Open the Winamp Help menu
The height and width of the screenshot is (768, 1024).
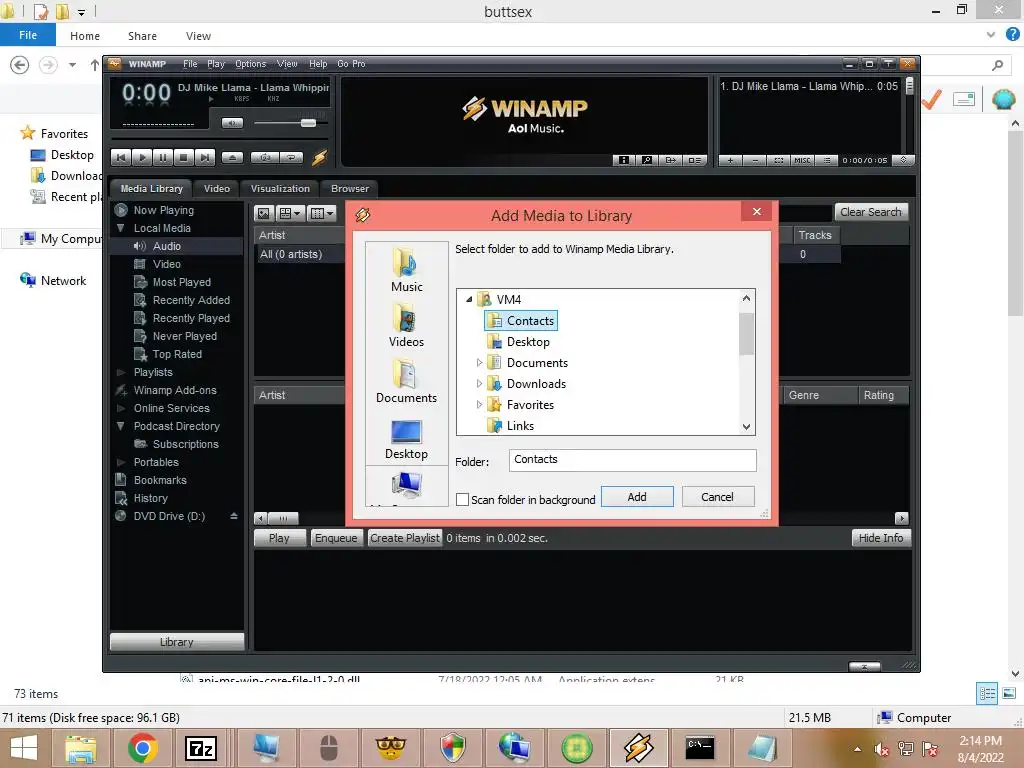click(x=318, y=63)
